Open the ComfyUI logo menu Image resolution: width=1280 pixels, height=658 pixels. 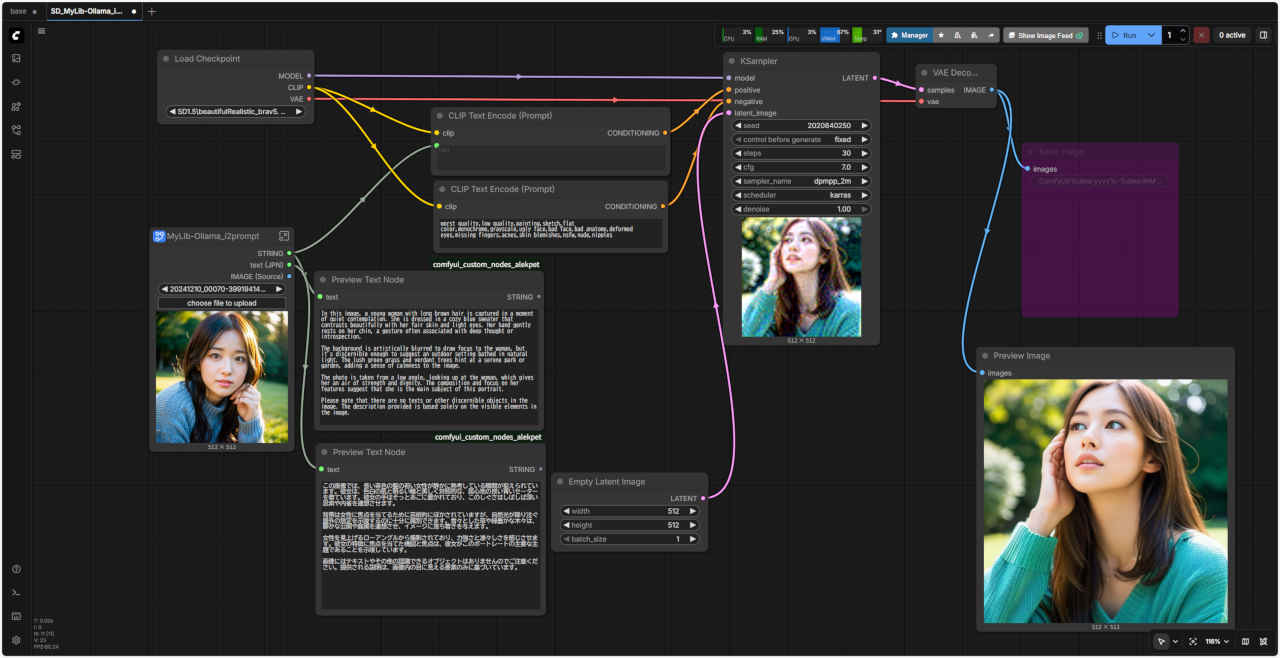tap(16, 35)
